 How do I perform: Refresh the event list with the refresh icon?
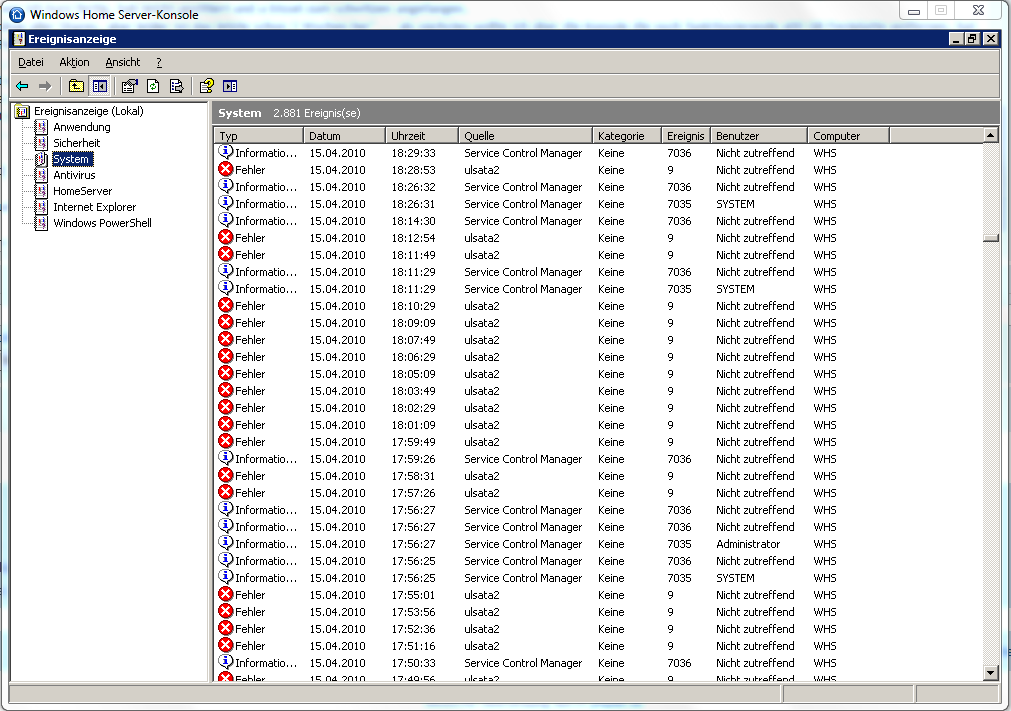point(153,86)
